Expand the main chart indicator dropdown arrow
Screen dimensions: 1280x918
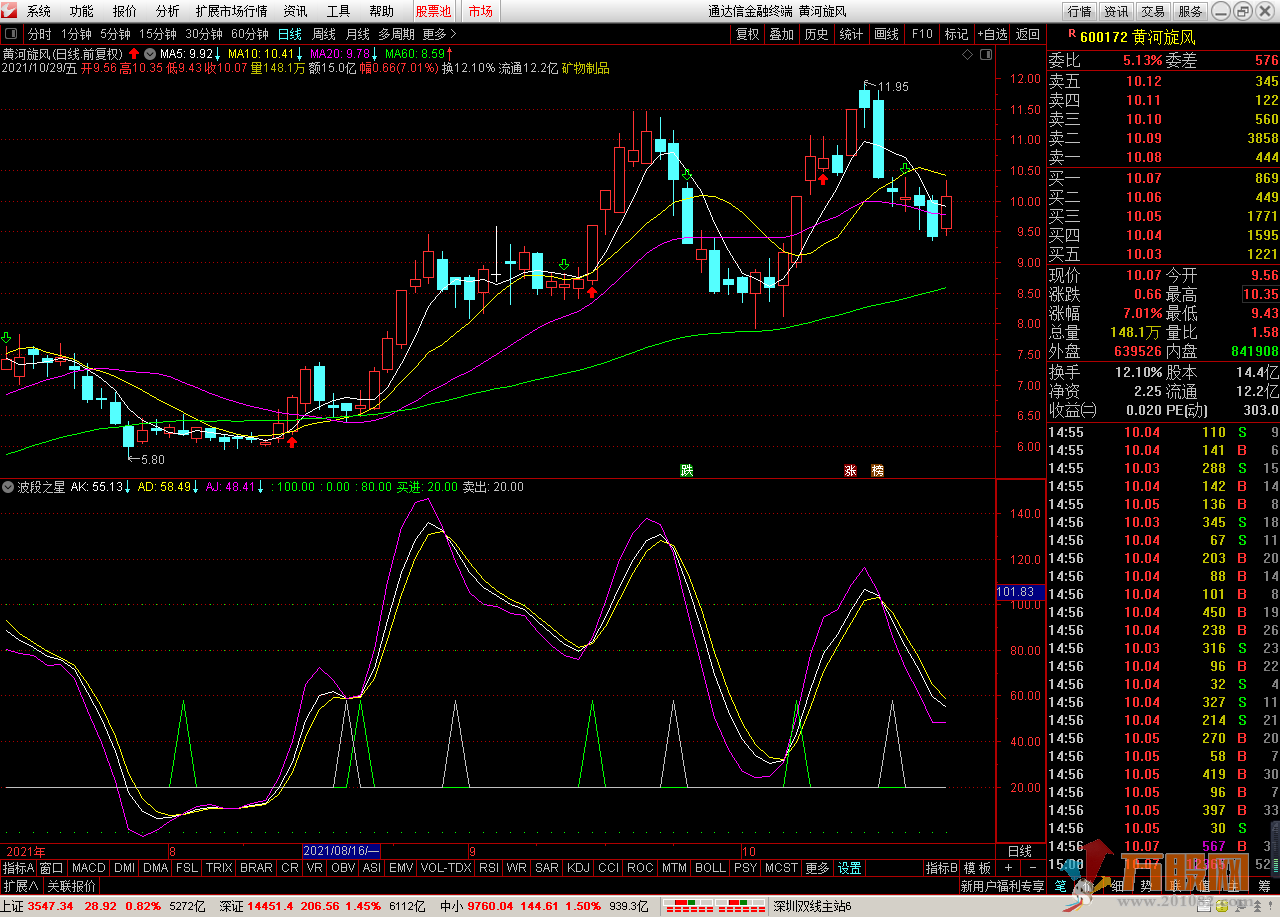(x=150, y=53)
